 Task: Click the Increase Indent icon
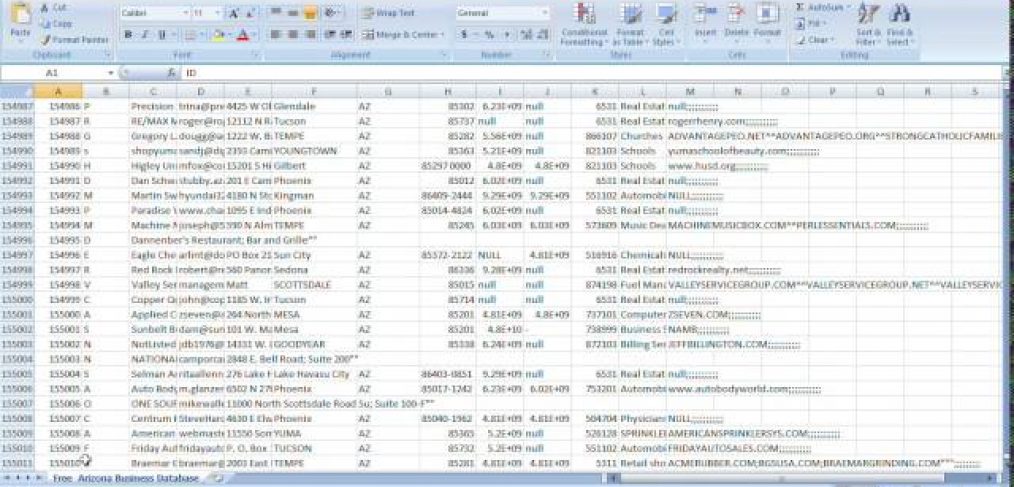point(346,34)
